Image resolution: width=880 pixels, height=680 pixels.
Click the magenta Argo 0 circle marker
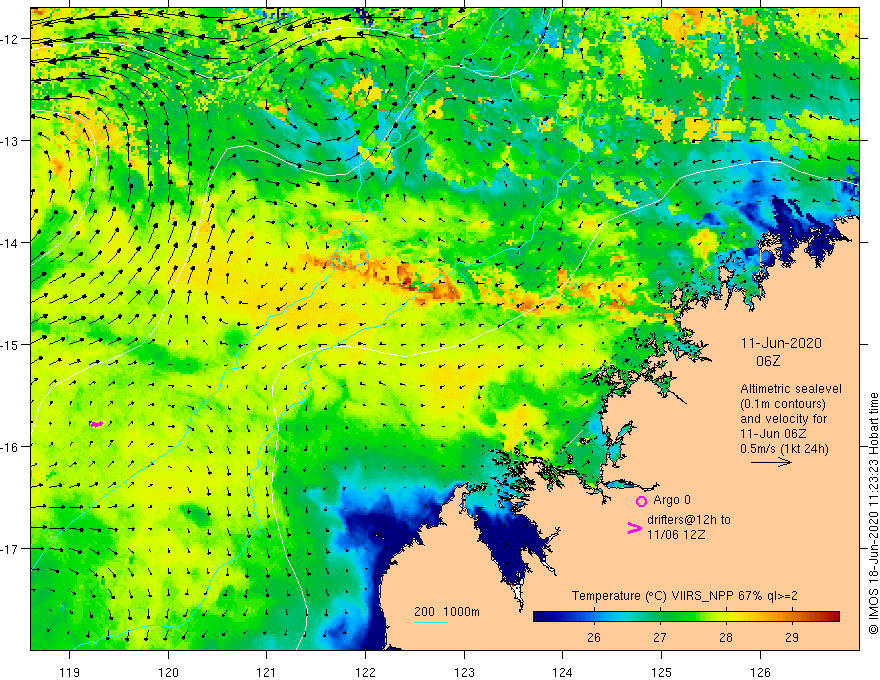point(641,501)
